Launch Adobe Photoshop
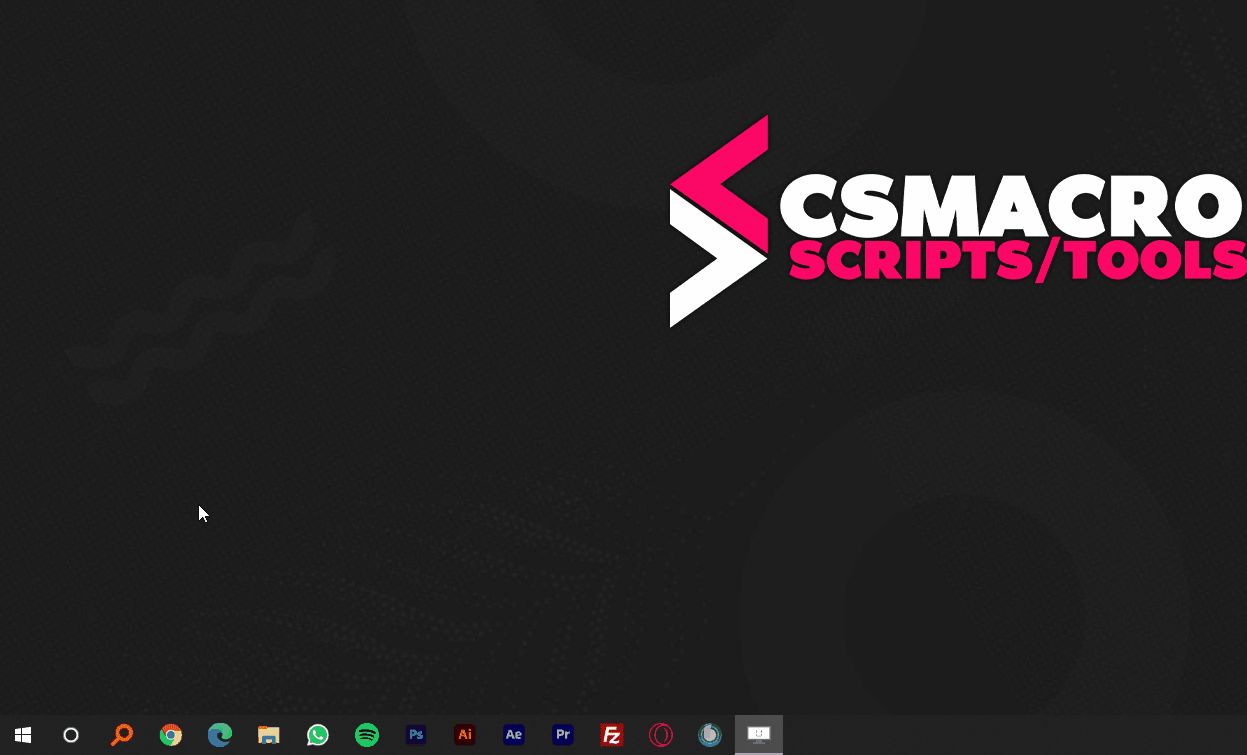 coord(416,735)
